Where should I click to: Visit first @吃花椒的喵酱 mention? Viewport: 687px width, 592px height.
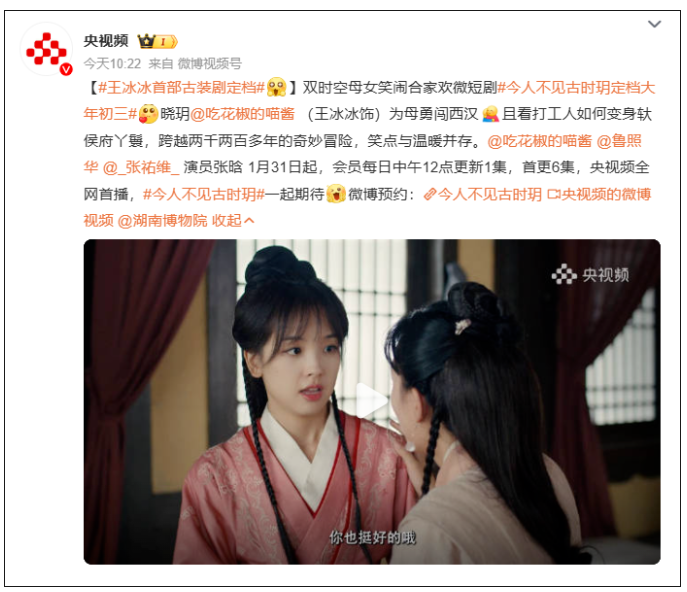242,114
